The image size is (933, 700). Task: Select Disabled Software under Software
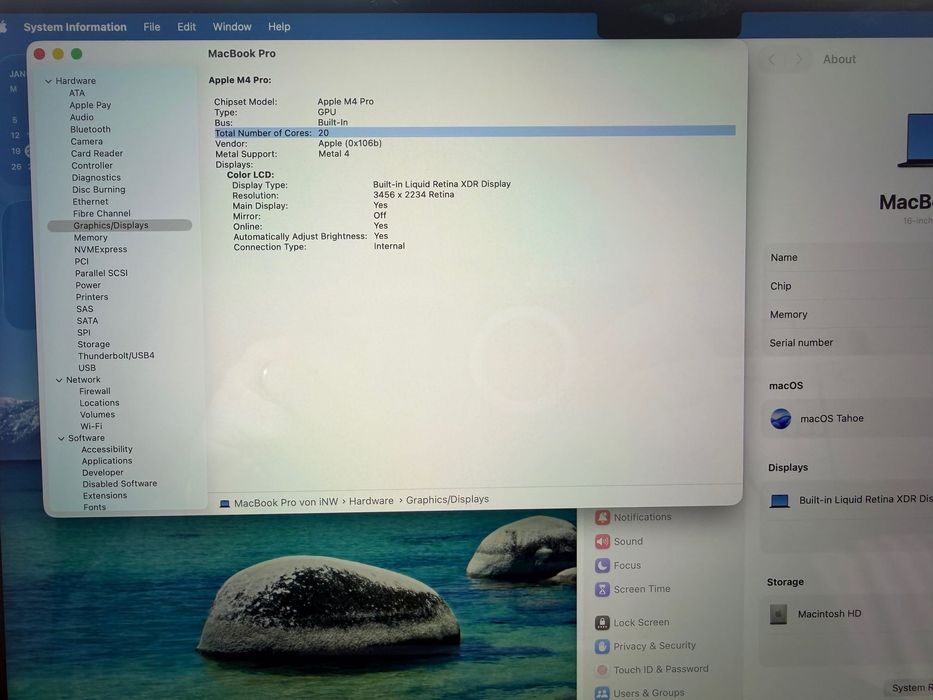(x=120, y=484)
